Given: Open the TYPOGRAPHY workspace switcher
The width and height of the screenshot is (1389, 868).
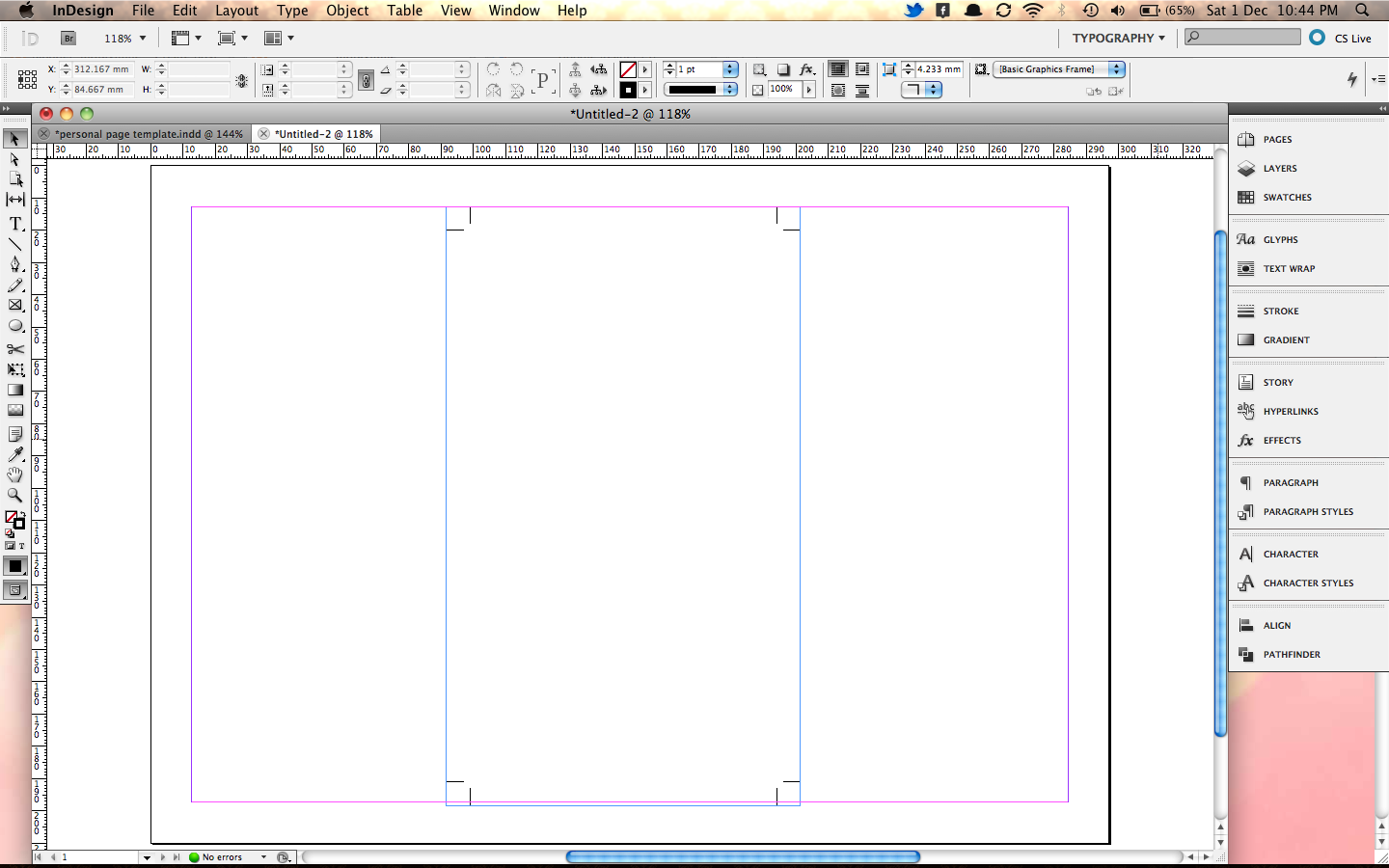Looking at the screenshot, I should (x=1119, y=39).
